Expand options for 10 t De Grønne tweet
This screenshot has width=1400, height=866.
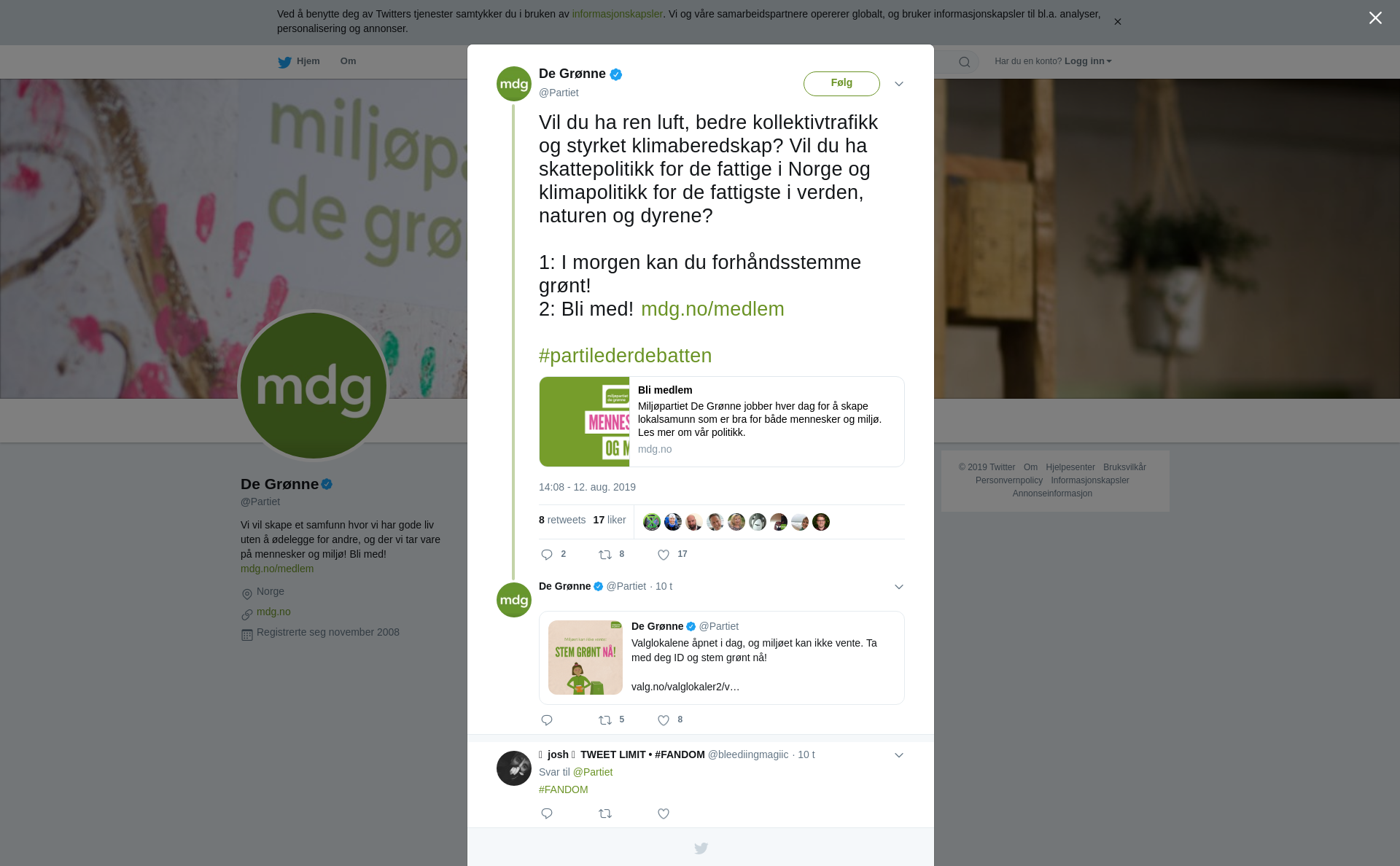pyautogui.click(x=899, y=587)
